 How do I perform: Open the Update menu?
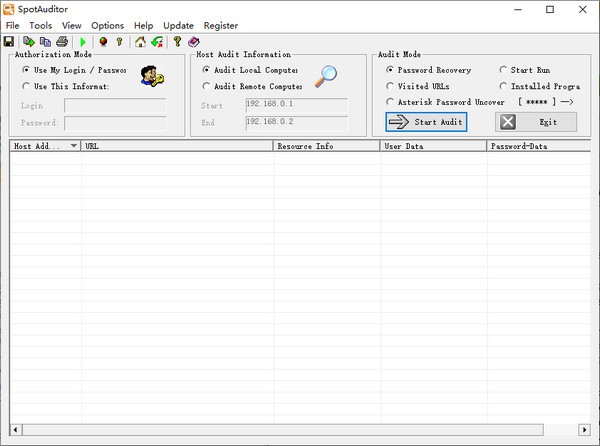point(178,26)
